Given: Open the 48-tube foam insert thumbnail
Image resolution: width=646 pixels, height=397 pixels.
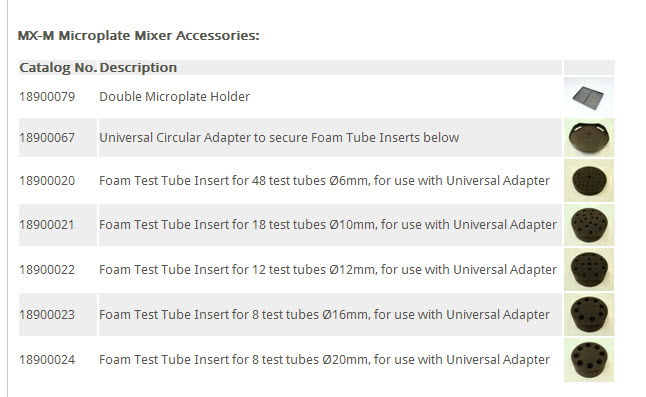Looking at the screenshot, I should (x=589, y=181).
